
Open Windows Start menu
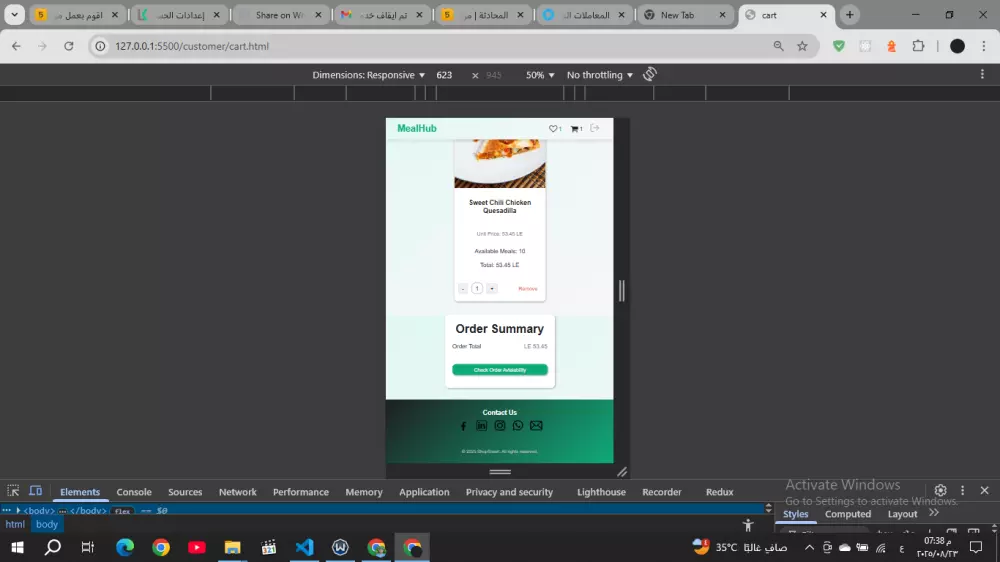pos(17,547)
